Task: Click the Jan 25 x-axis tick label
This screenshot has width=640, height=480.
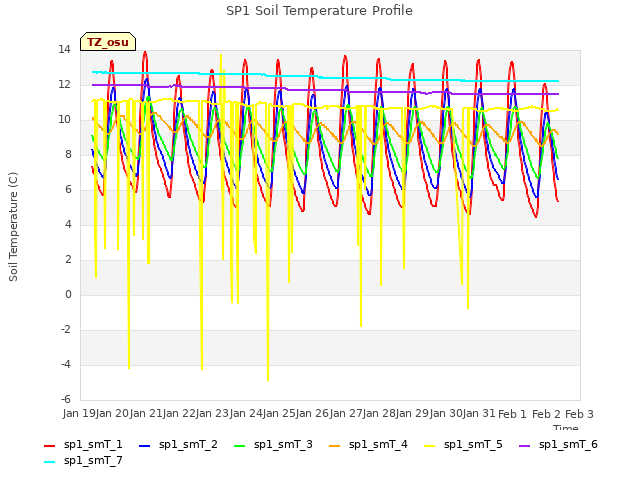Action: coord(278,413)
